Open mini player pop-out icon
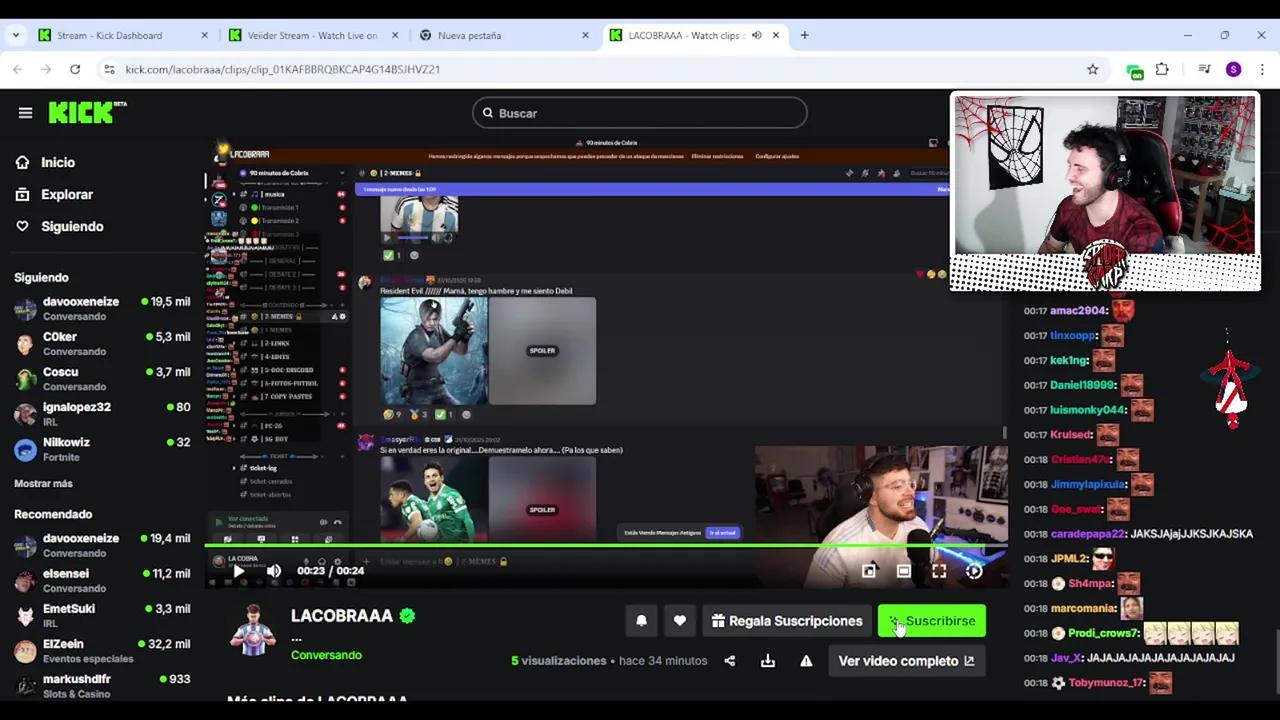The width and height of the screenshot is (1280, 720). pyautogui.click(x=868, y=571)
